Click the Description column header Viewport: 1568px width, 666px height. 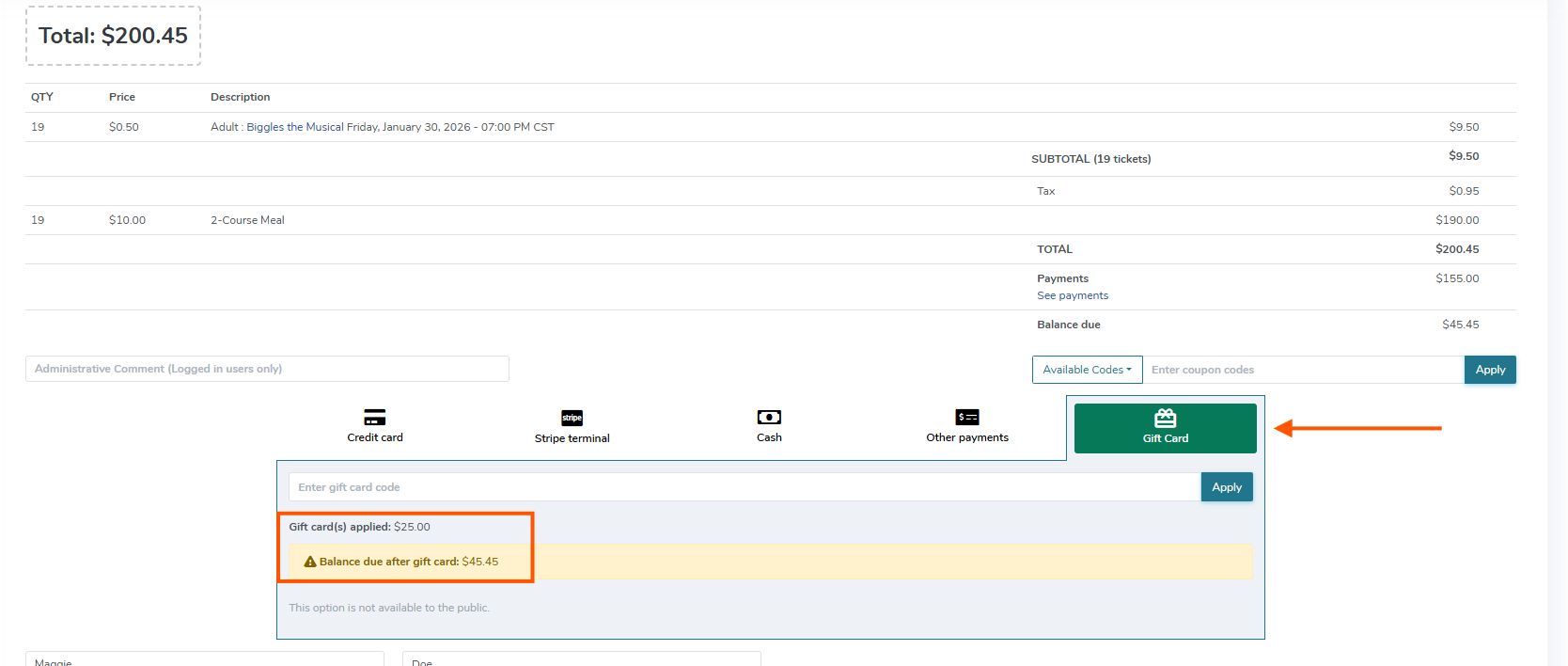(240, 97)
